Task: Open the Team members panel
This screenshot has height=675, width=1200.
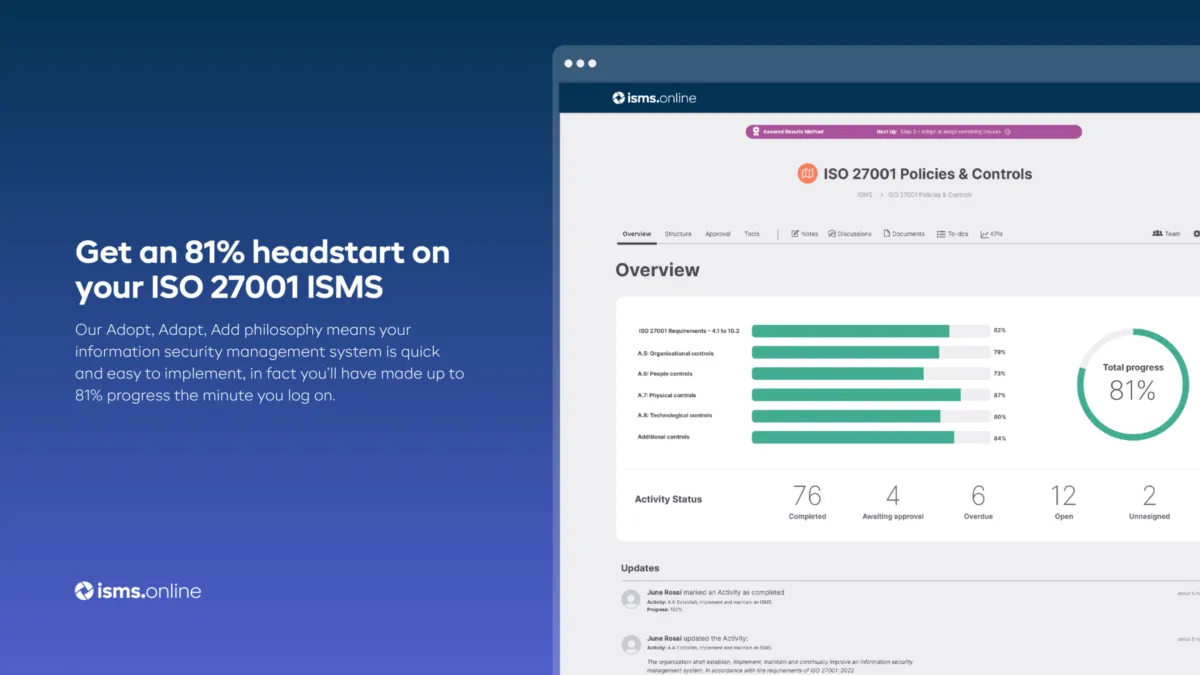Action: pyautogui.click(x=1166, y=234)
